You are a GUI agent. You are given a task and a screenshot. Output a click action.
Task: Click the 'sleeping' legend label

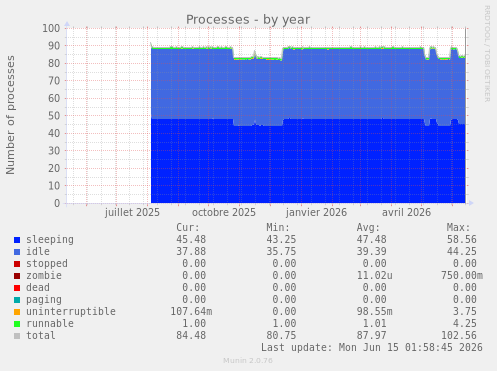click(50, 240)
